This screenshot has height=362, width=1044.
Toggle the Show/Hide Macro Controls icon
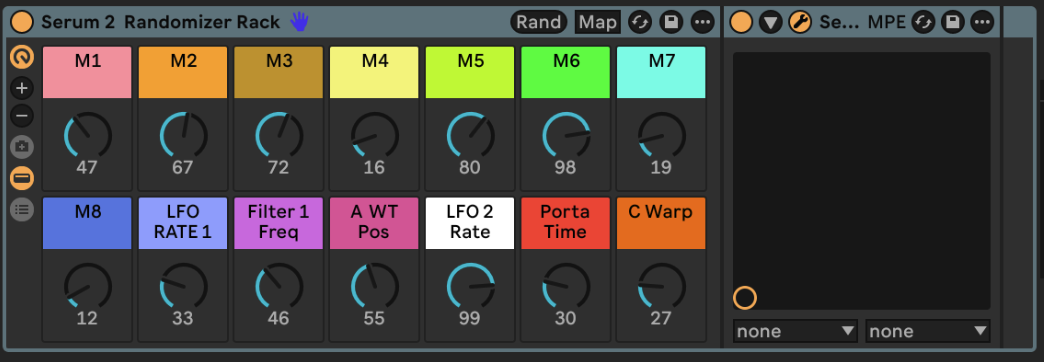(22, 57)
